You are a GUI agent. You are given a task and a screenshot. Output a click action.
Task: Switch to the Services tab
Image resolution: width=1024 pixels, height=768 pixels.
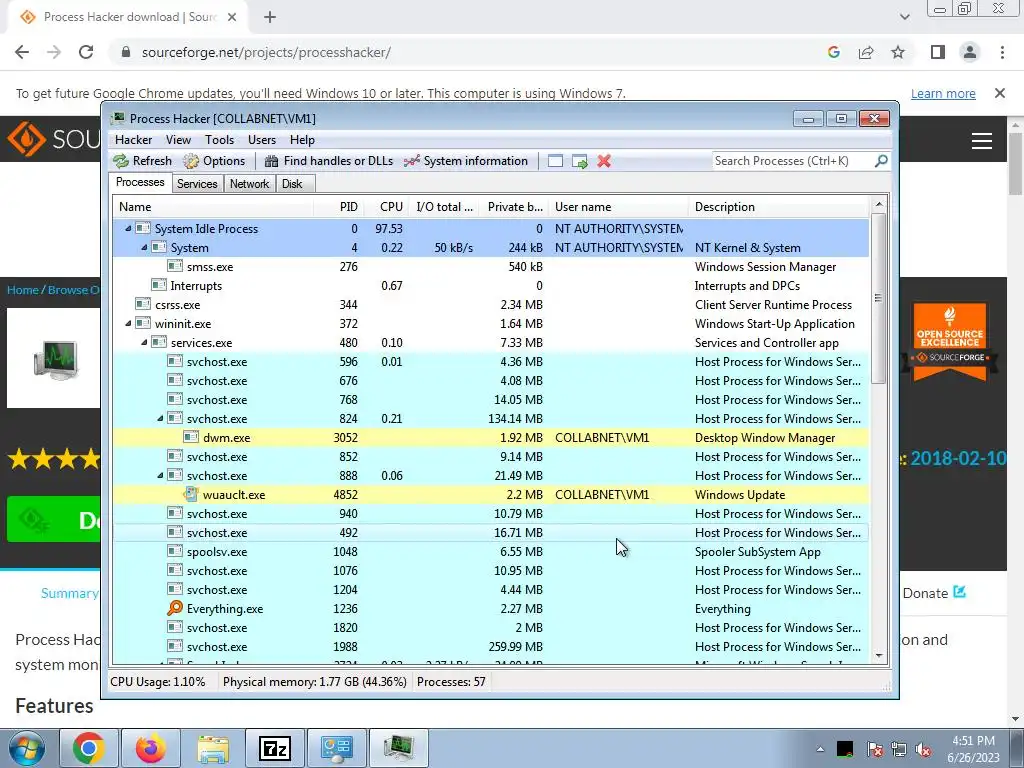pyautogui.click(x=197, y=184)
